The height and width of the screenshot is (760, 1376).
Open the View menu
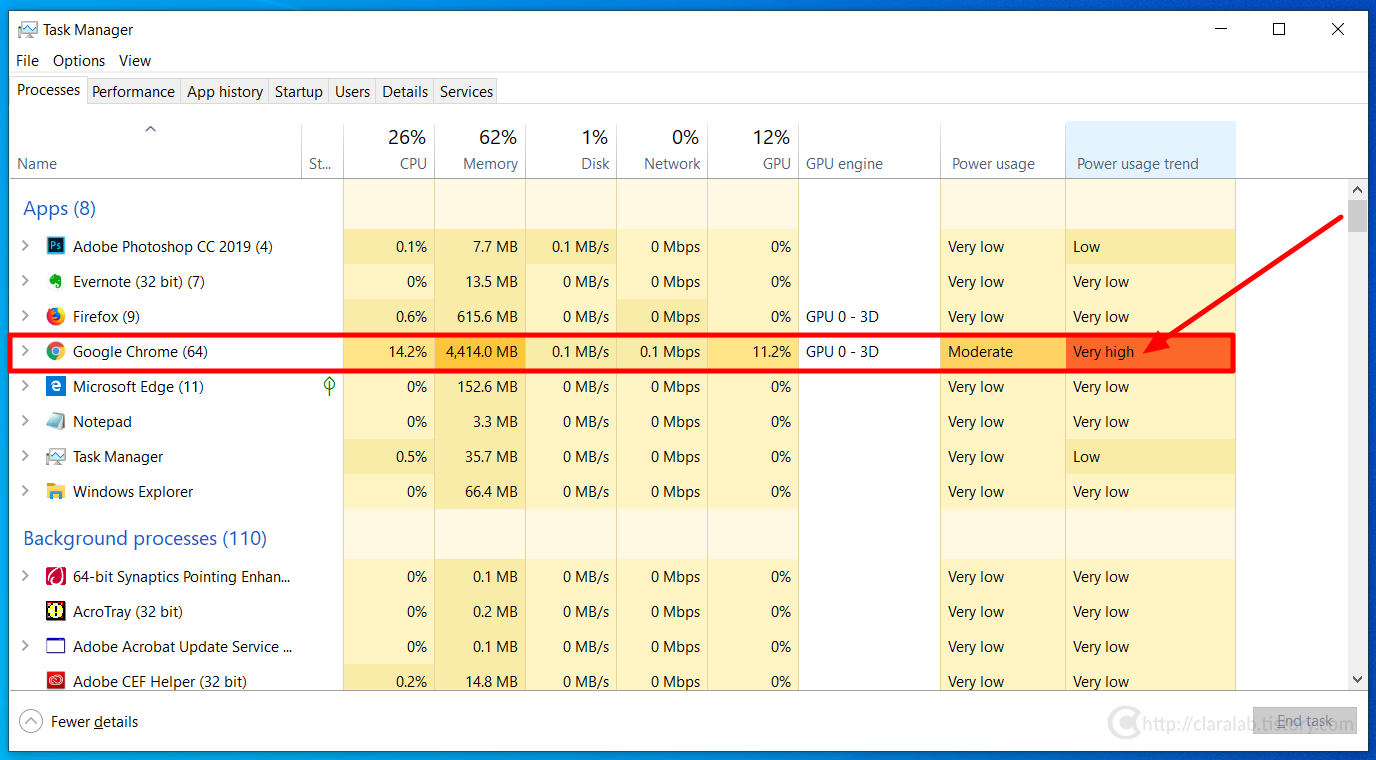point(135,61)
